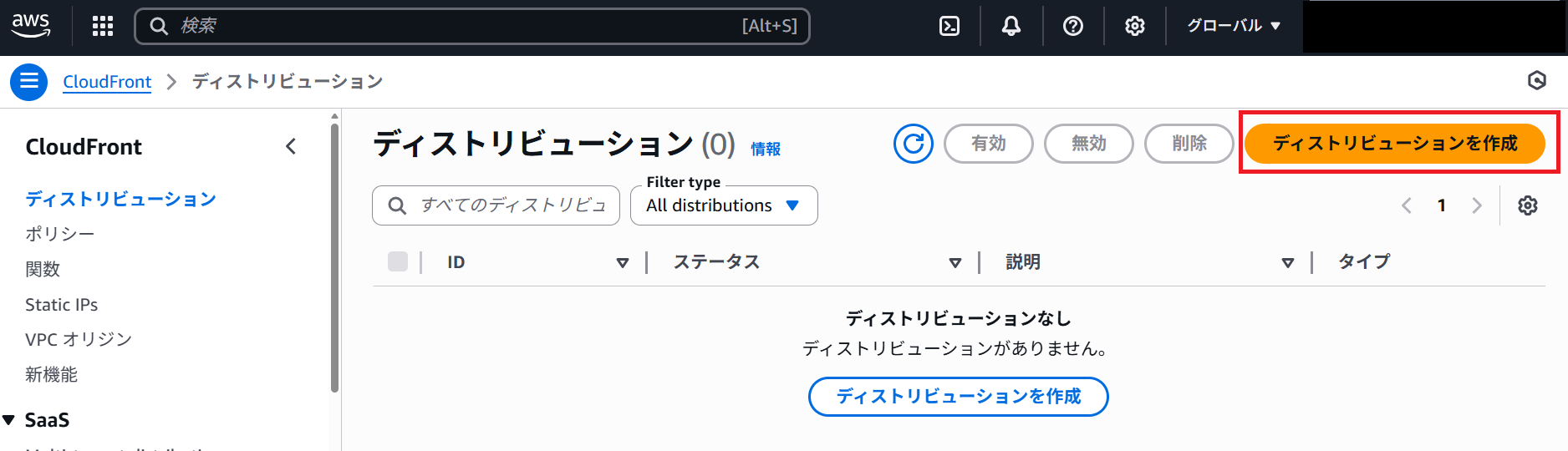Refresh the distributions list

click(x=913, y=144)
